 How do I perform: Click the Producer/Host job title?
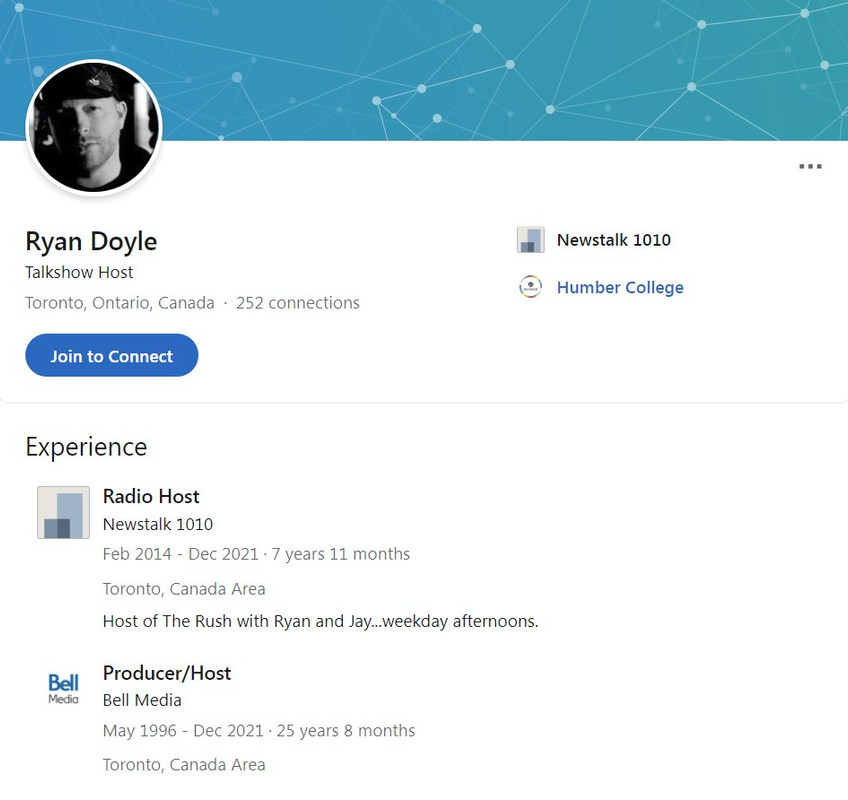[x=167, y=673]
